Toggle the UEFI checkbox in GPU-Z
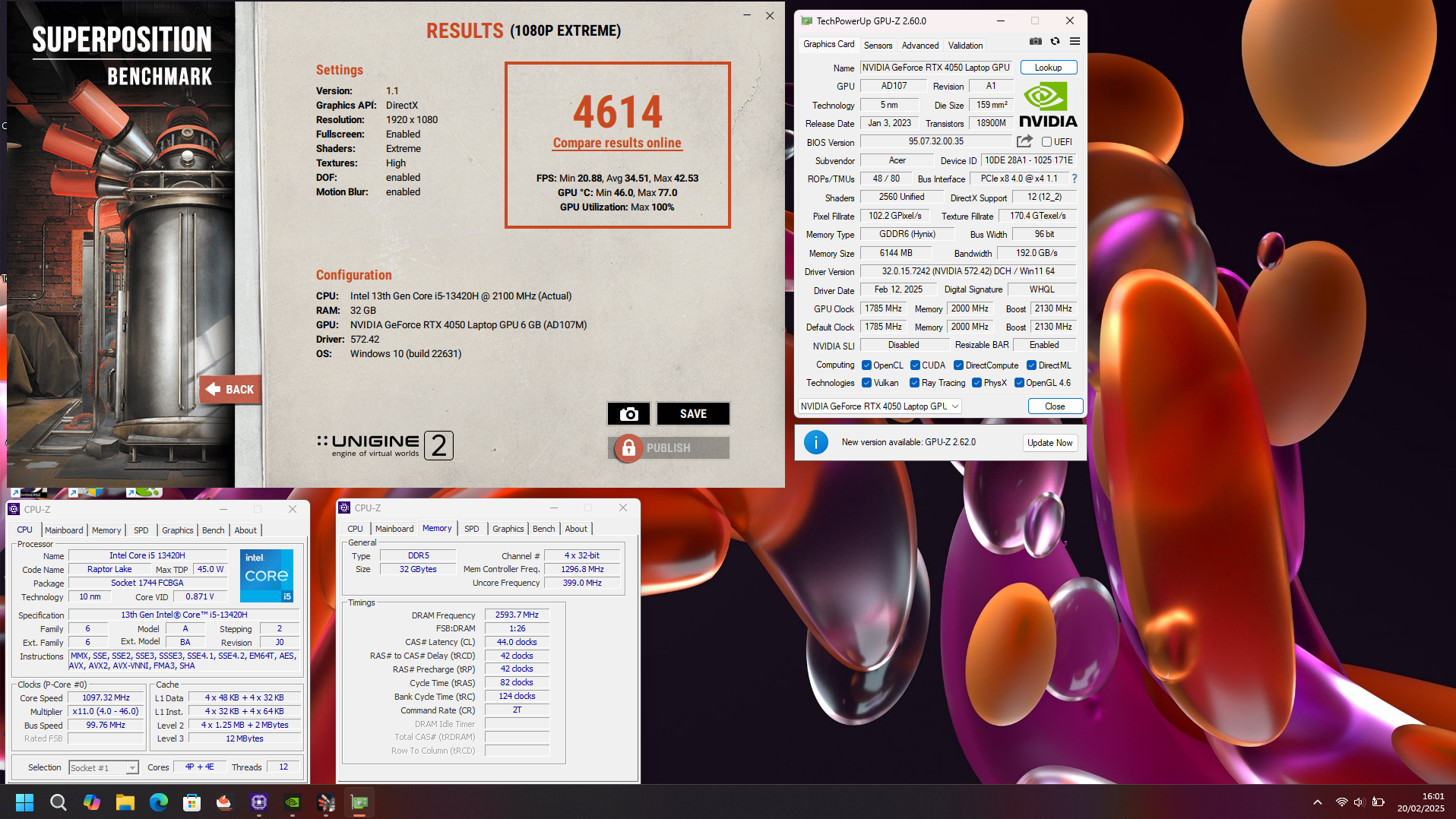Image resolution: width=1456 pixels, height=819 pixels. pyautogui.click(x=1046, y=142)
